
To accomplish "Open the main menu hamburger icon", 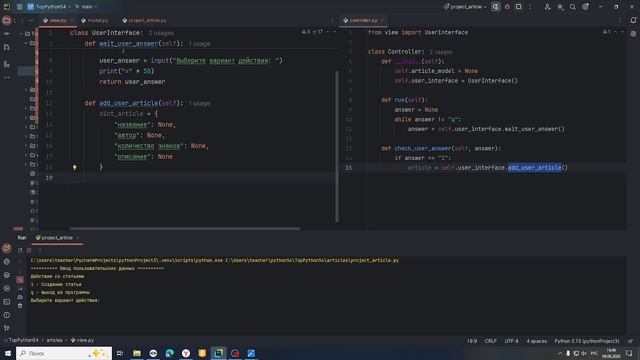I will coord(20,7).
